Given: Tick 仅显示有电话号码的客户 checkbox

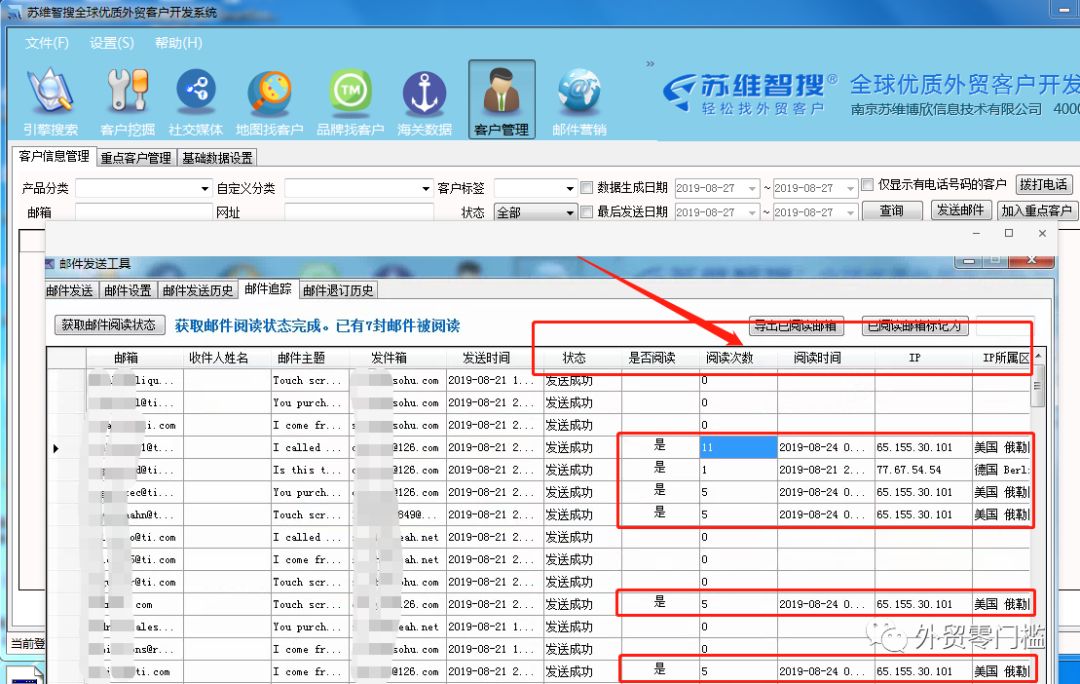Looking at the screenshot, I should (868, 185).
